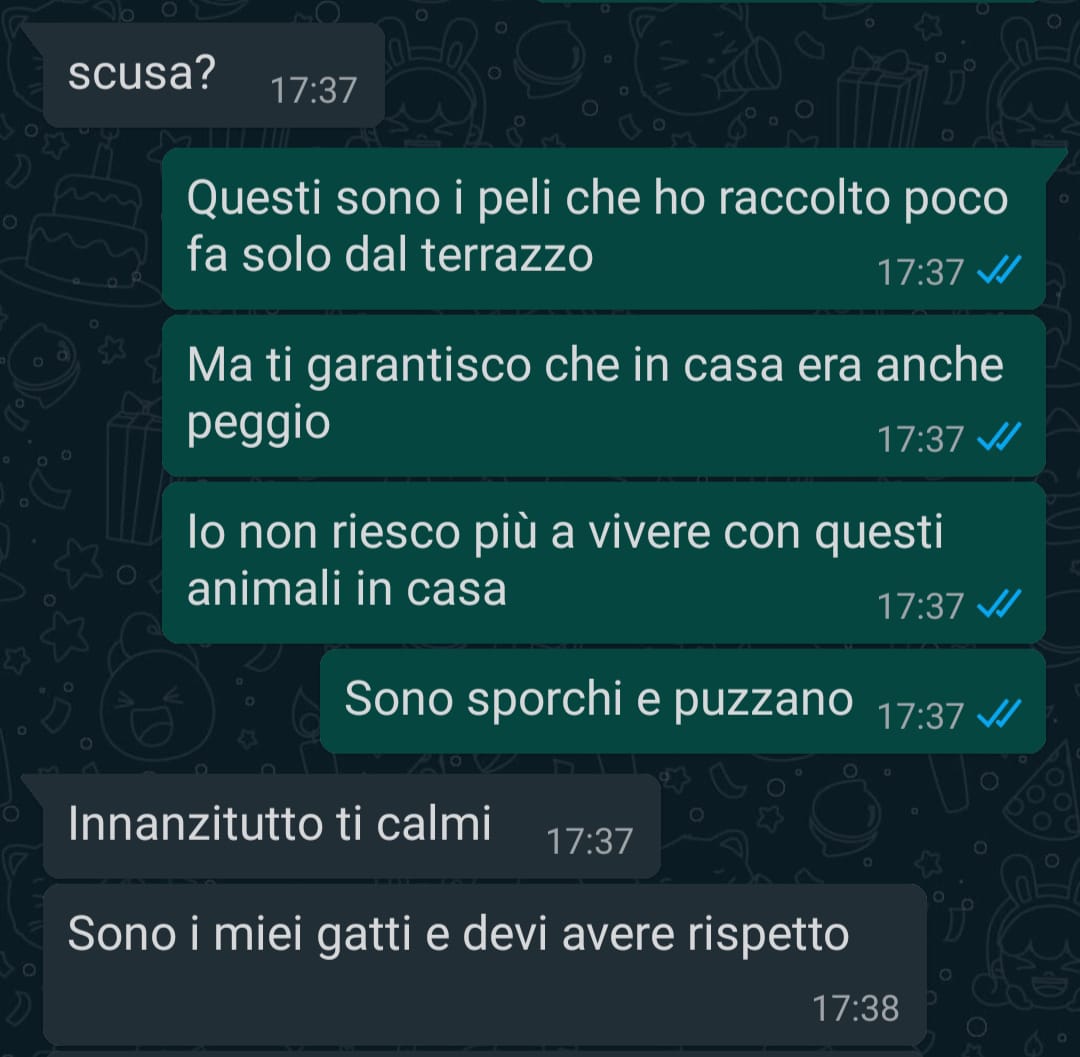
Task: Click the 17:37 timestamp on "Innanzitutto ti calmi"
Action: coord(589,841)
